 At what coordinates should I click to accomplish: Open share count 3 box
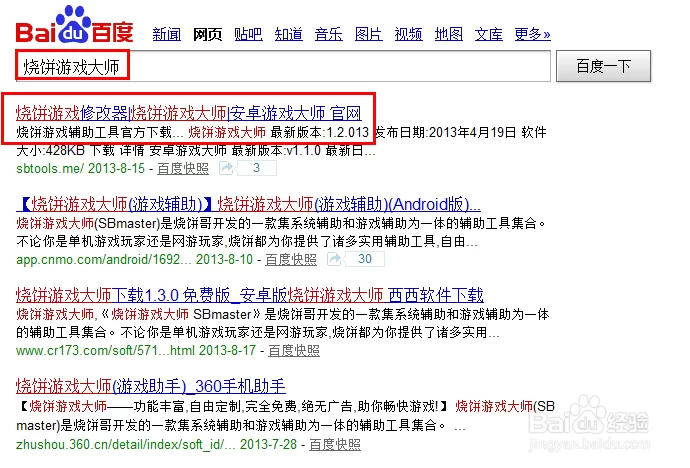tap(257, 168)
